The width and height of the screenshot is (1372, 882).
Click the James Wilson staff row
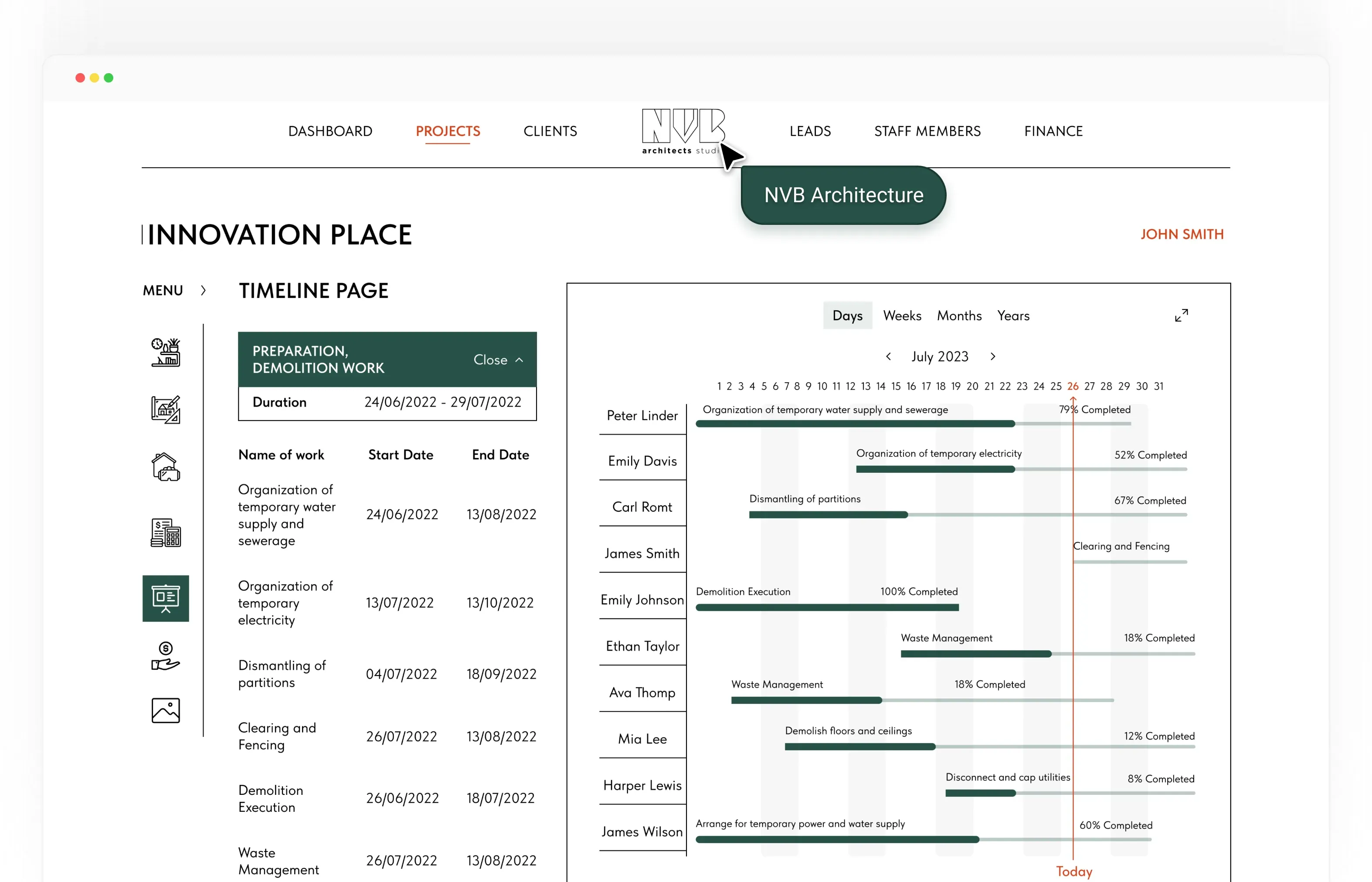click(642, 831)
